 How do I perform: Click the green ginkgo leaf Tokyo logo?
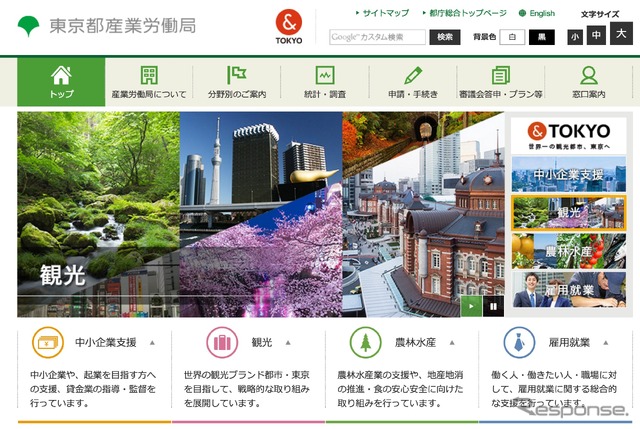(28, 26)
